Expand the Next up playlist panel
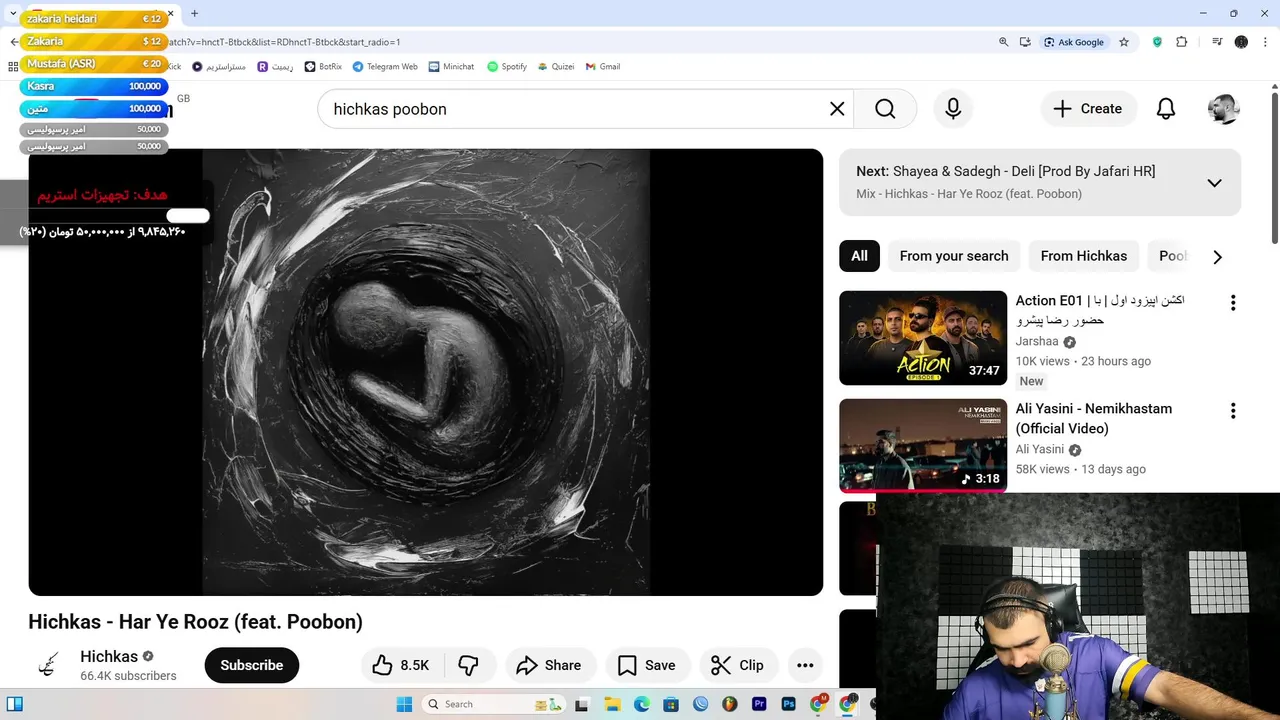The height and width of the screenshot is (720, 1280). 1214,183
